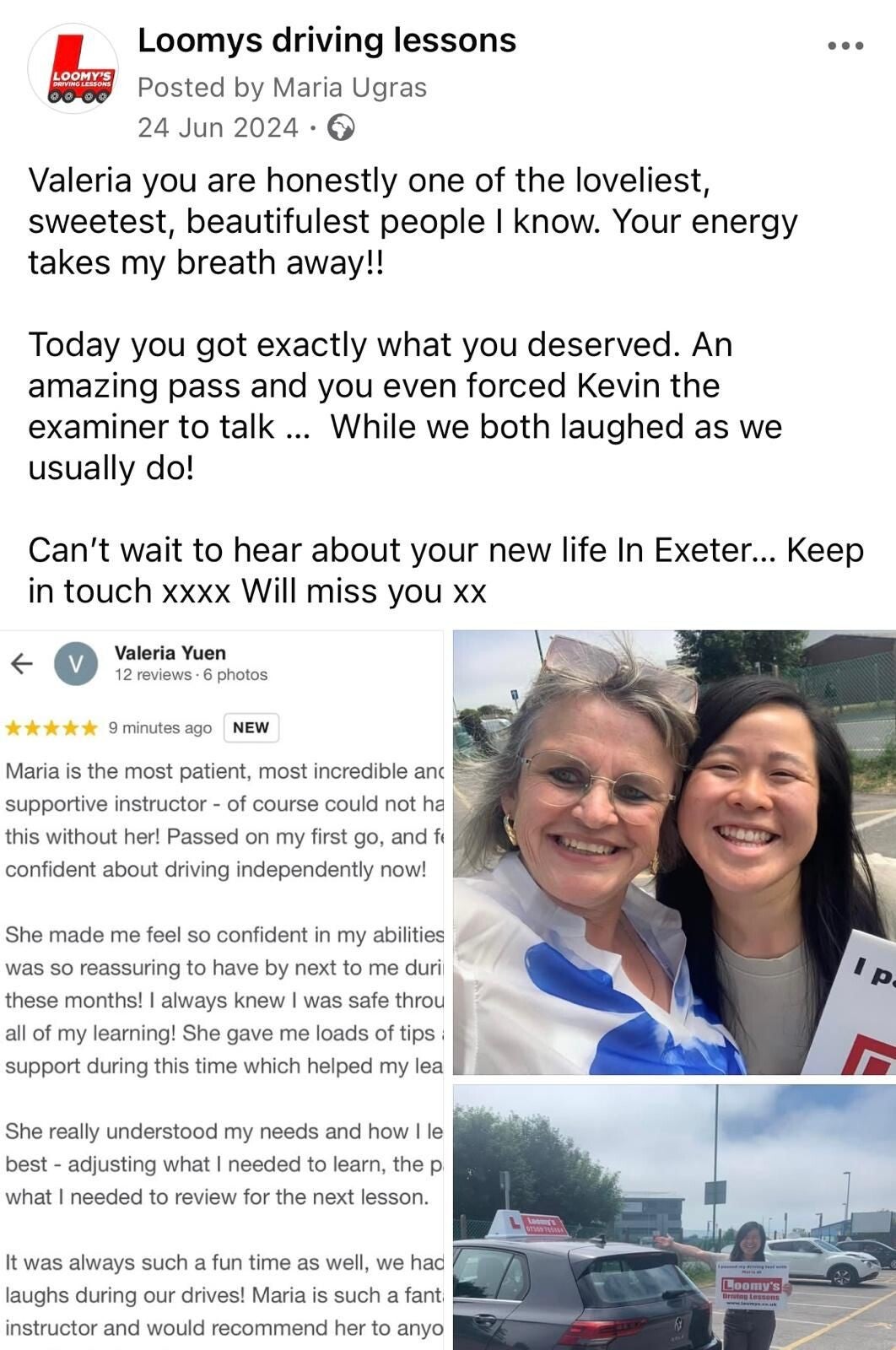Click the NEW badge on the review

coord(251,727)
